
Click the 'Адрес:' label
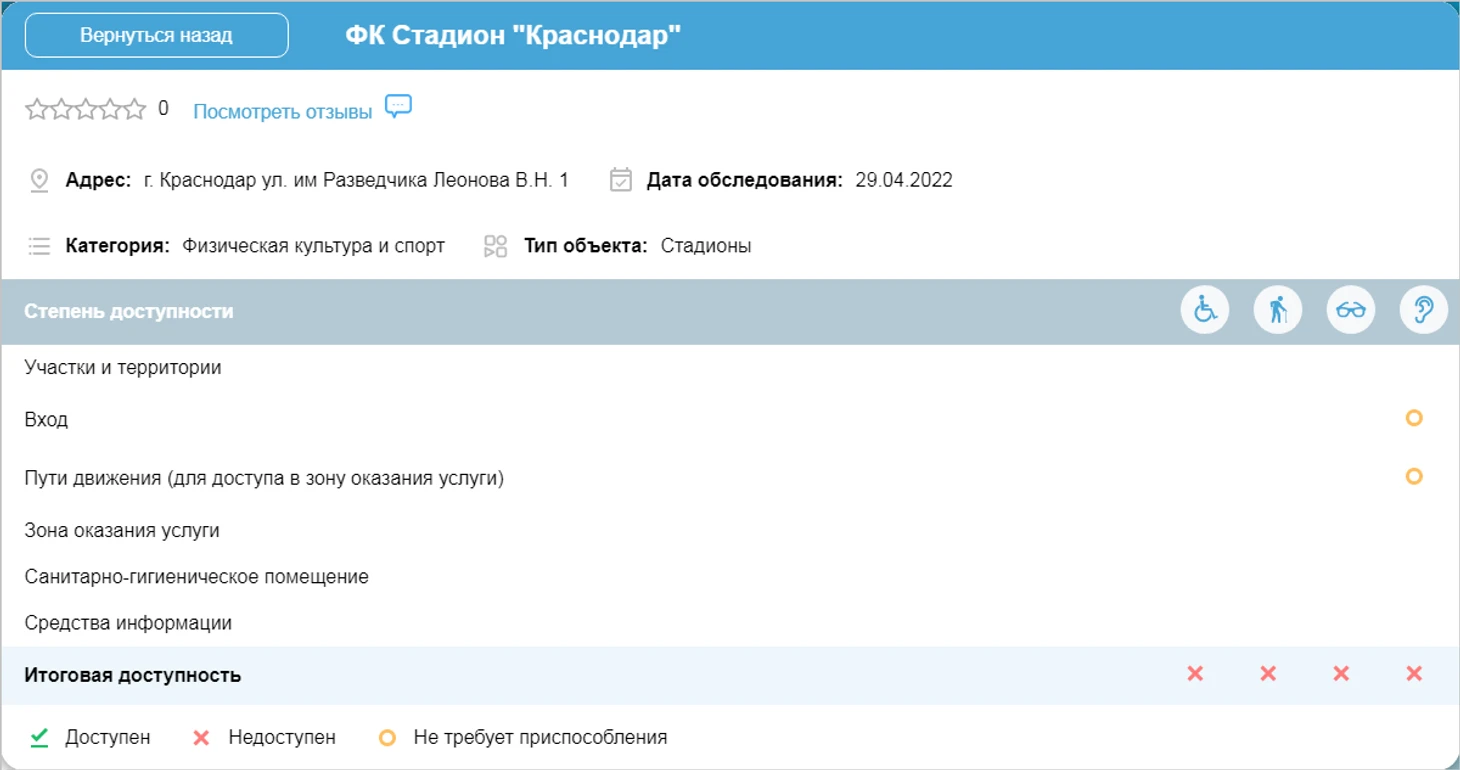(98, 181)
